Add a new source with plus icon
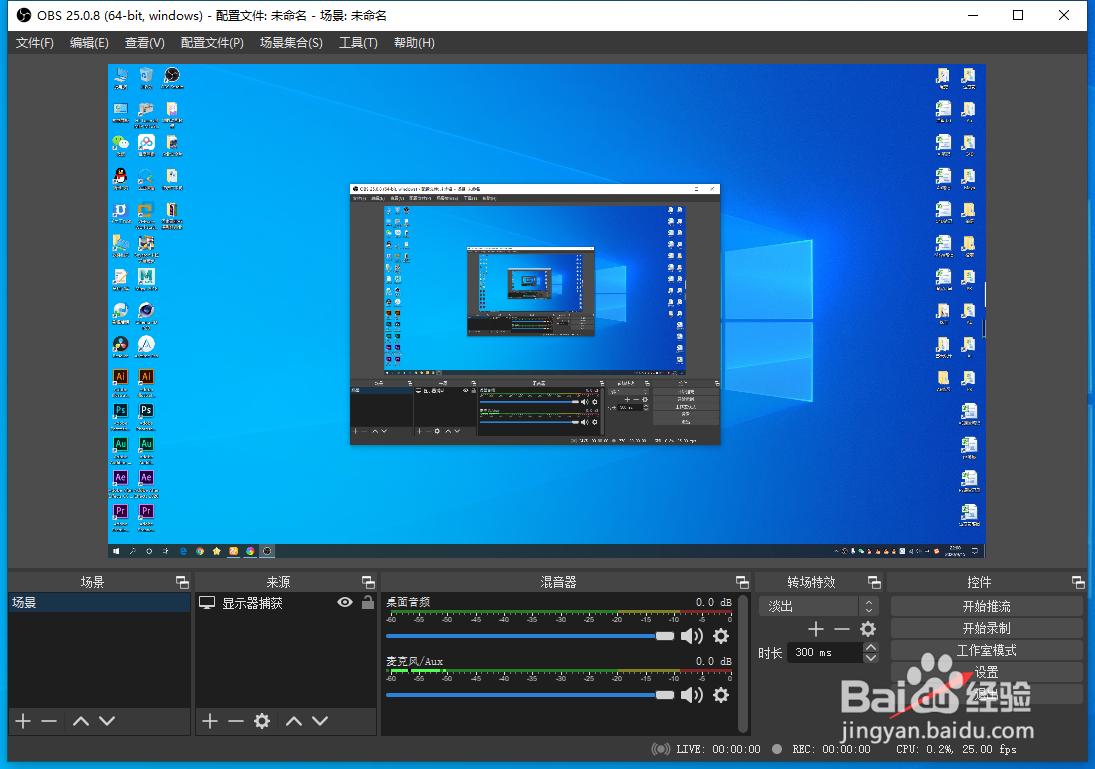 [210, 721]
